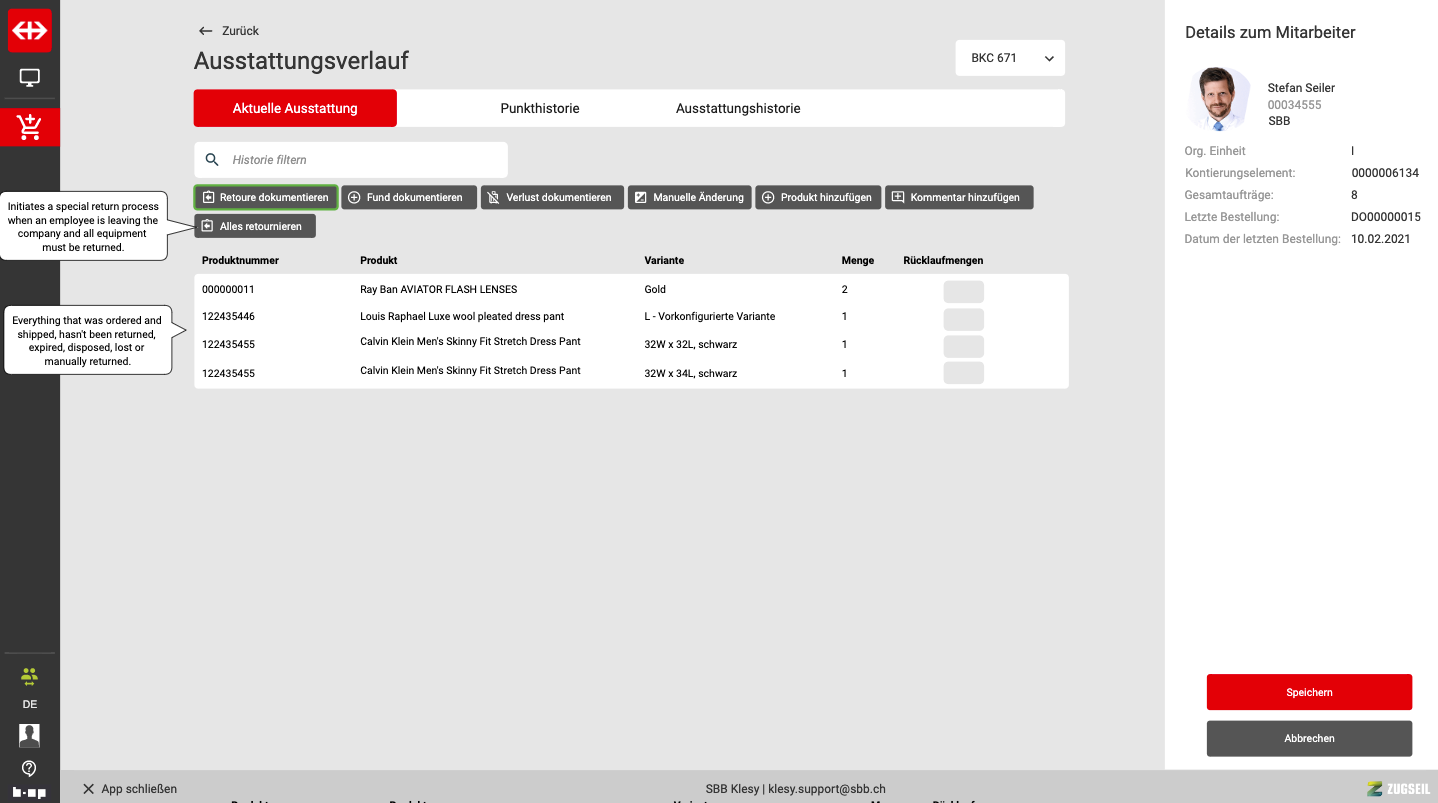Click the Zurück back arrow
Viewport: 1438px width, 803px height.
tap(206, 31)
